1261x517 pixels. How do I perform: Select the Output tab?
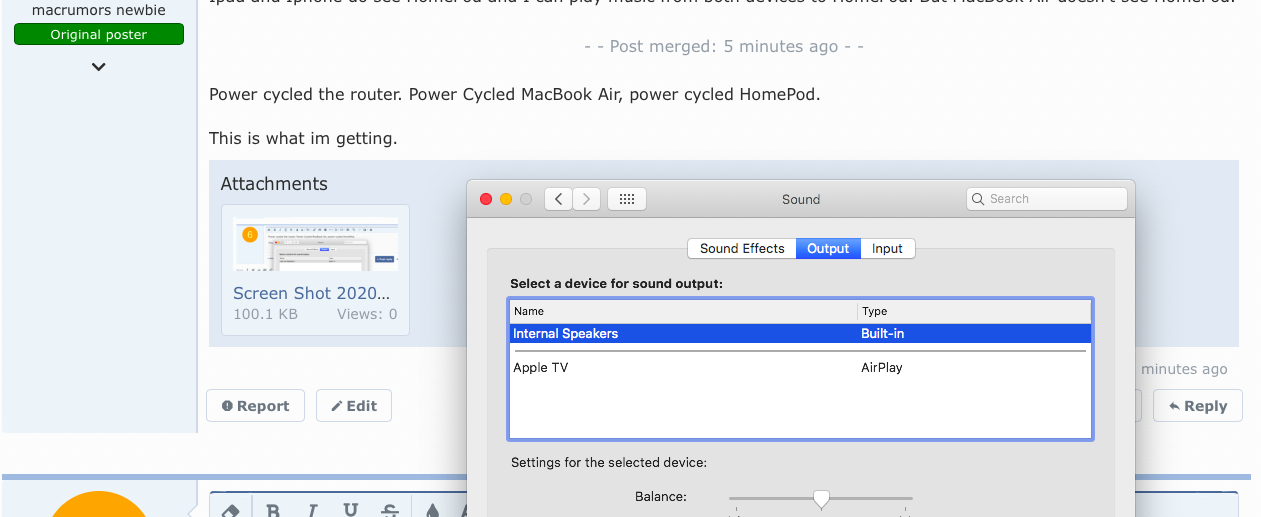[x=828, y=249]
